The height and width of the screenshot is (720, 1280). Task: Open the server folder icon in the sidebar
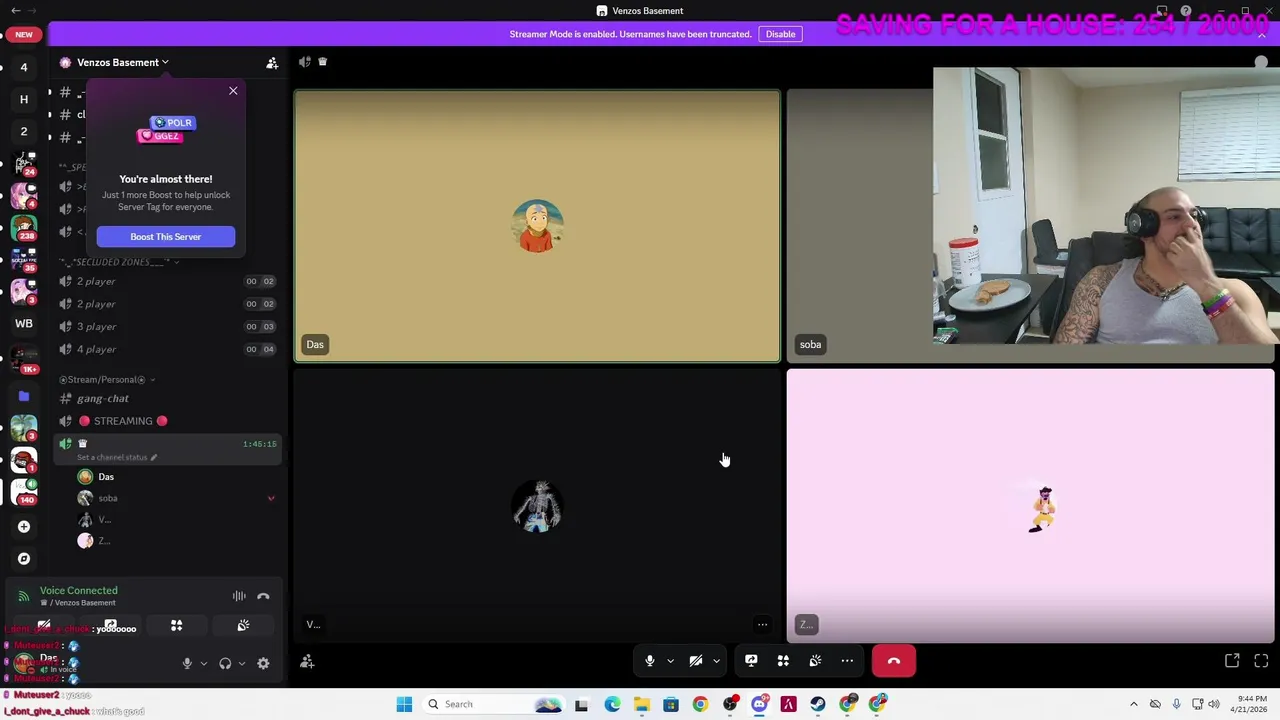(x=24, y=396)
